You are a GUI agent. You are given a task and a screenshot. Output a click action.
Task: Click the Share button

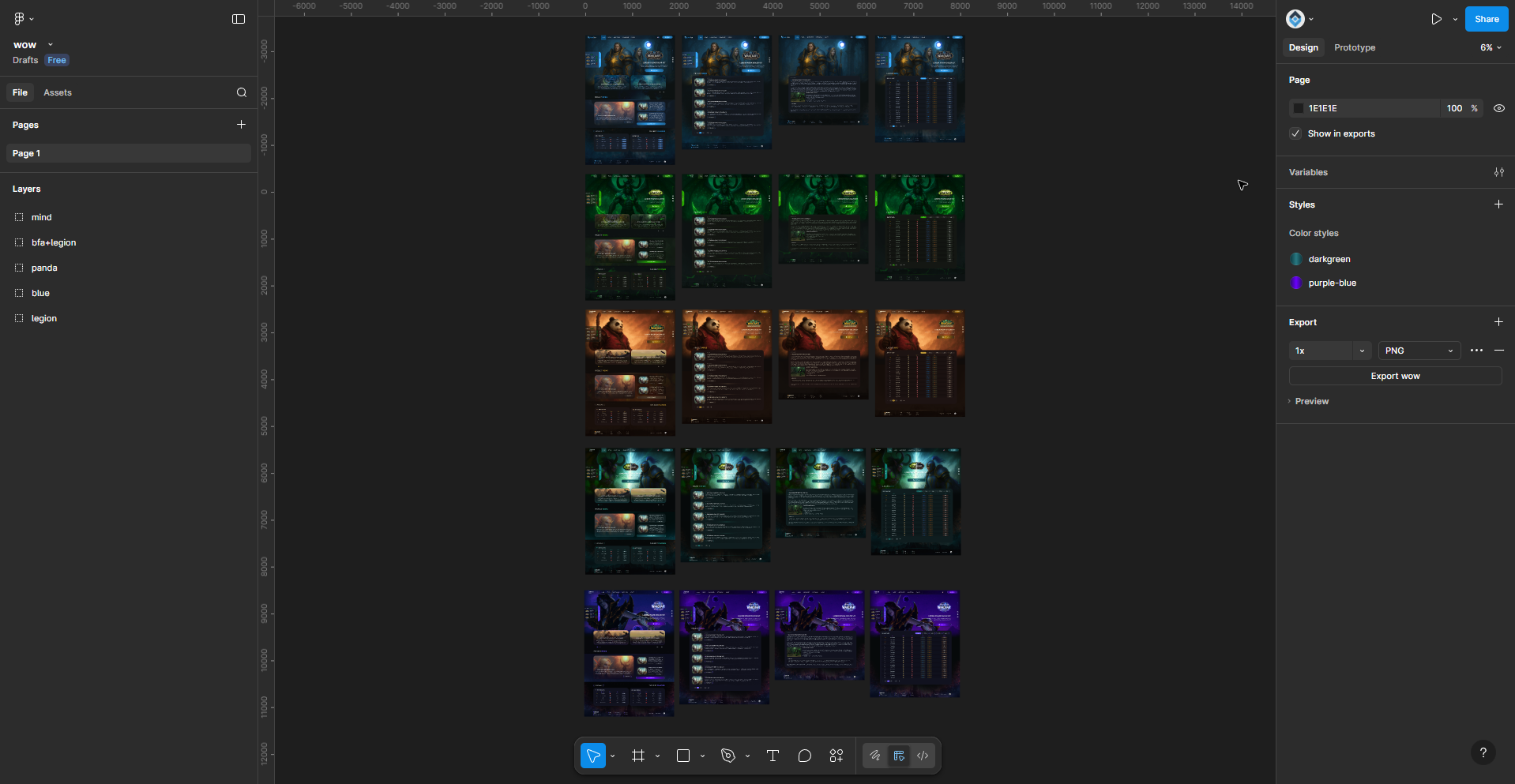1487,19
